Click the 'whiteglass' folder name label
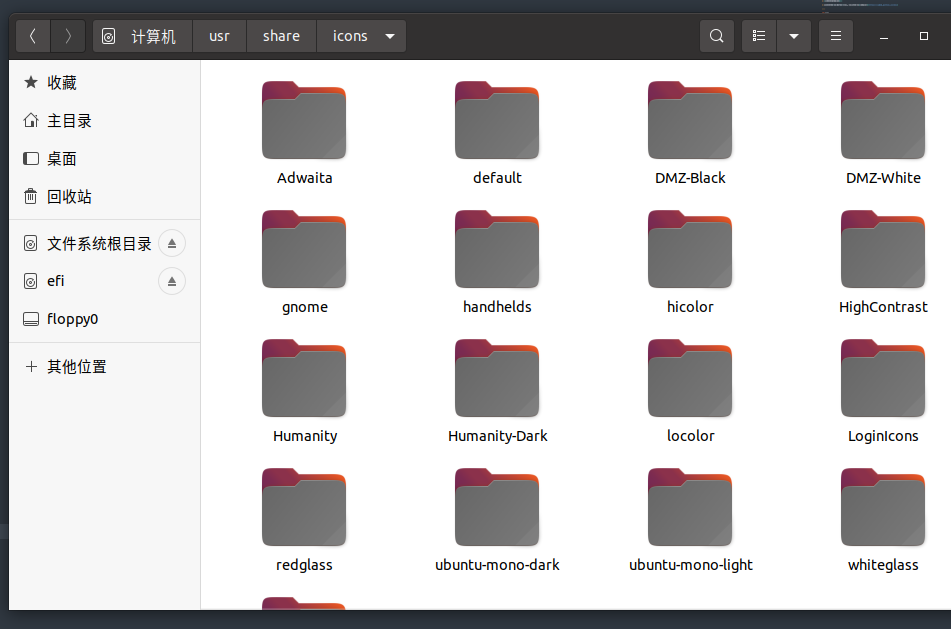The width and height of the screenshot is (951, 629). click(x=883, y=565)
